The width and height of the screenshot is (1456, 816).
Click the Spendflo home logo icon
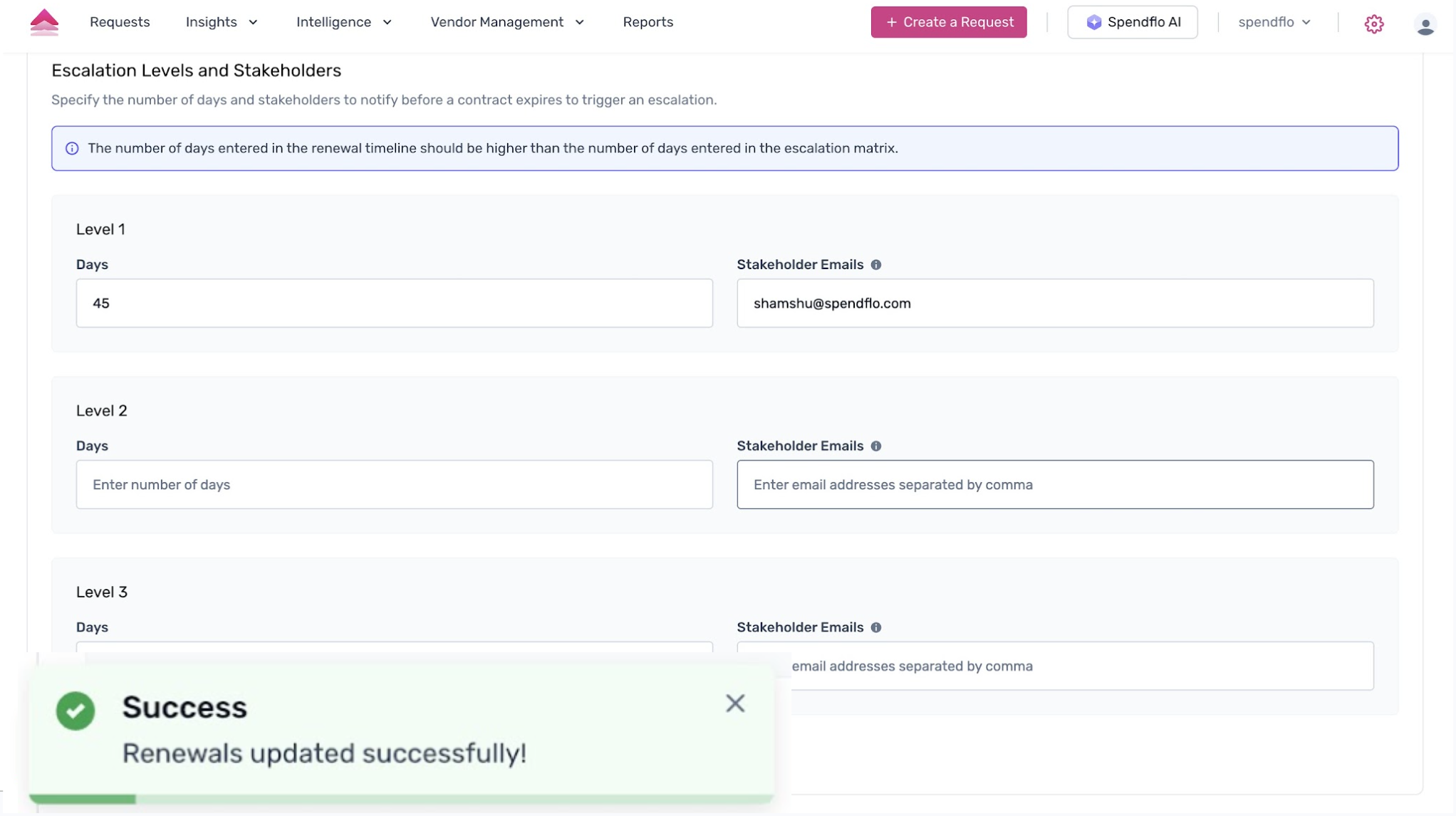point(44,22)
